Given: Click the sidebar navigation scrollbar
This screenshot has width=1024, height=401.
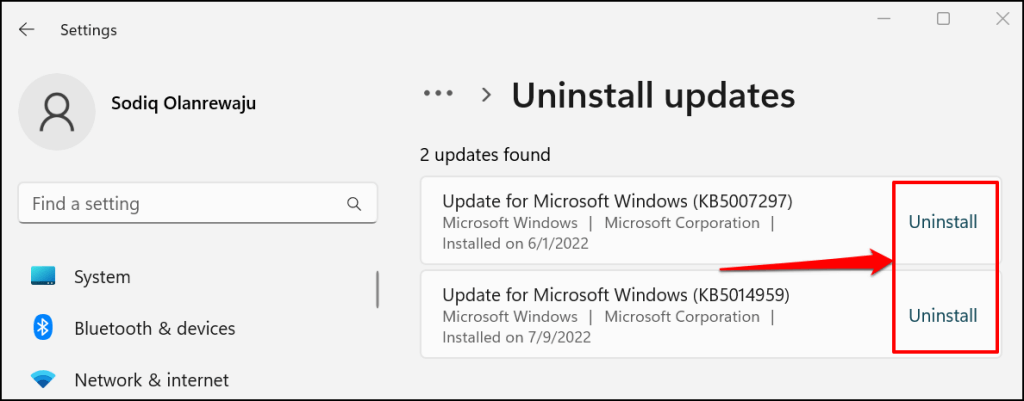Looking at the screenshot, I should [377, 289].
